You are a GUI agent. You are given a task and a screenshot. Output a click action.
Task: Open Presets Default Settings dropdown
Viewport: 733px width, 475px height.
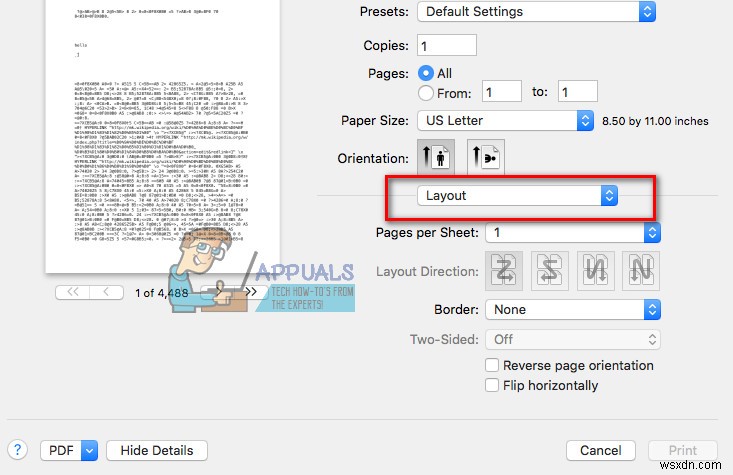click(x=536, y=12)
